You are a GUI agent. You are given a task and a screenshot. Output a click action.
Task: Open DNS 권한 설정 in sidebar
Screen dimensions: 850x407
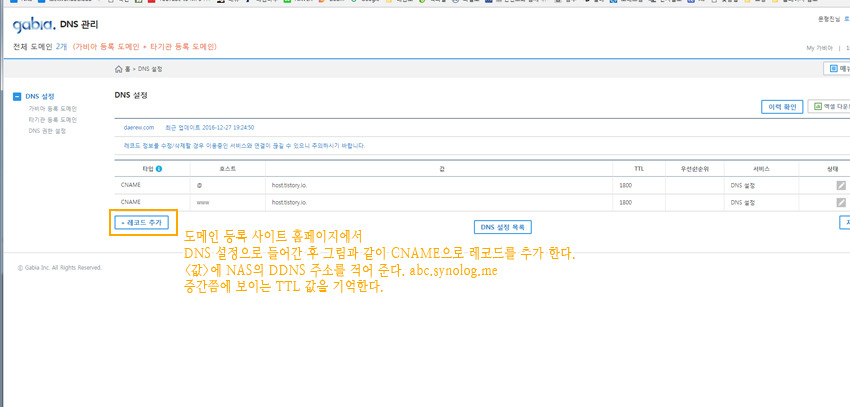tap(47, 130)
